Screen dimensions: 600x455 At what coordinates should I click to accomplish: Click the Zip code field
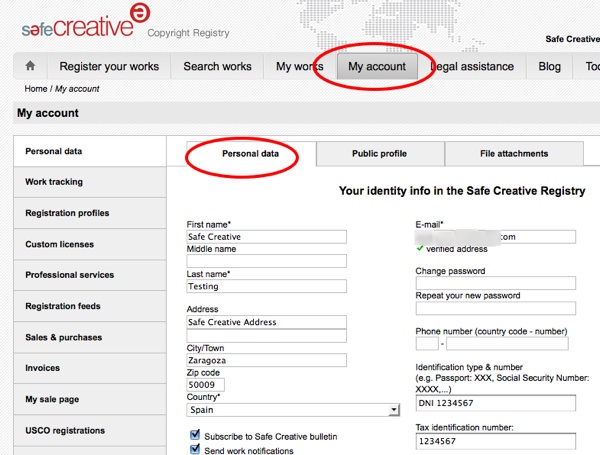pyautogui.click(x=206, y=384)
